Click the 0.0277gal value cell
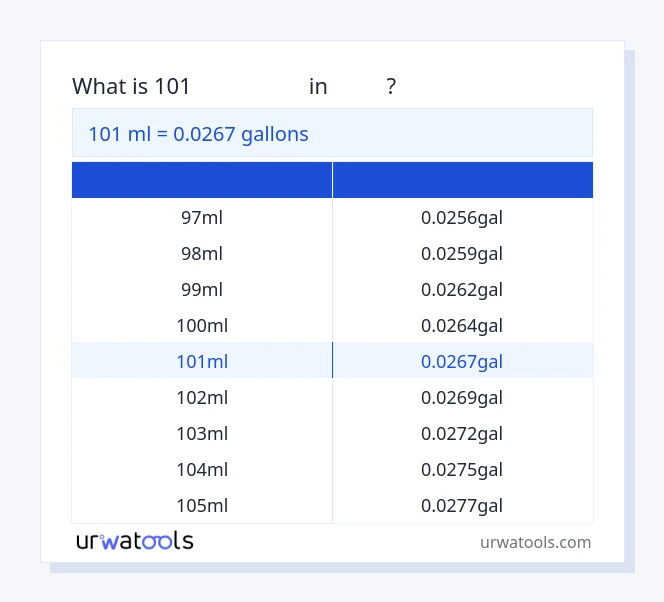664x602 pixels. tap(462, 505)
